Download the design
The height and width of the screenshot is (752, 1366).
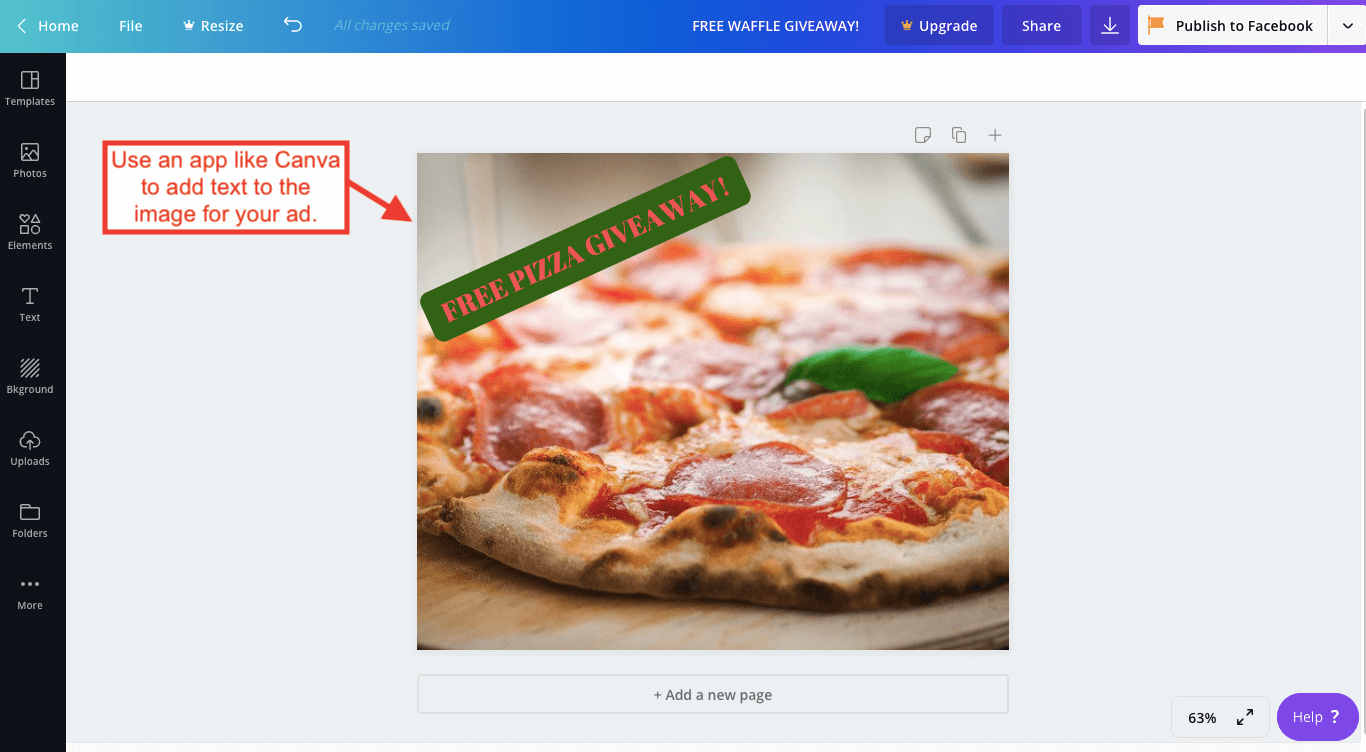(x=1110, y=25)
